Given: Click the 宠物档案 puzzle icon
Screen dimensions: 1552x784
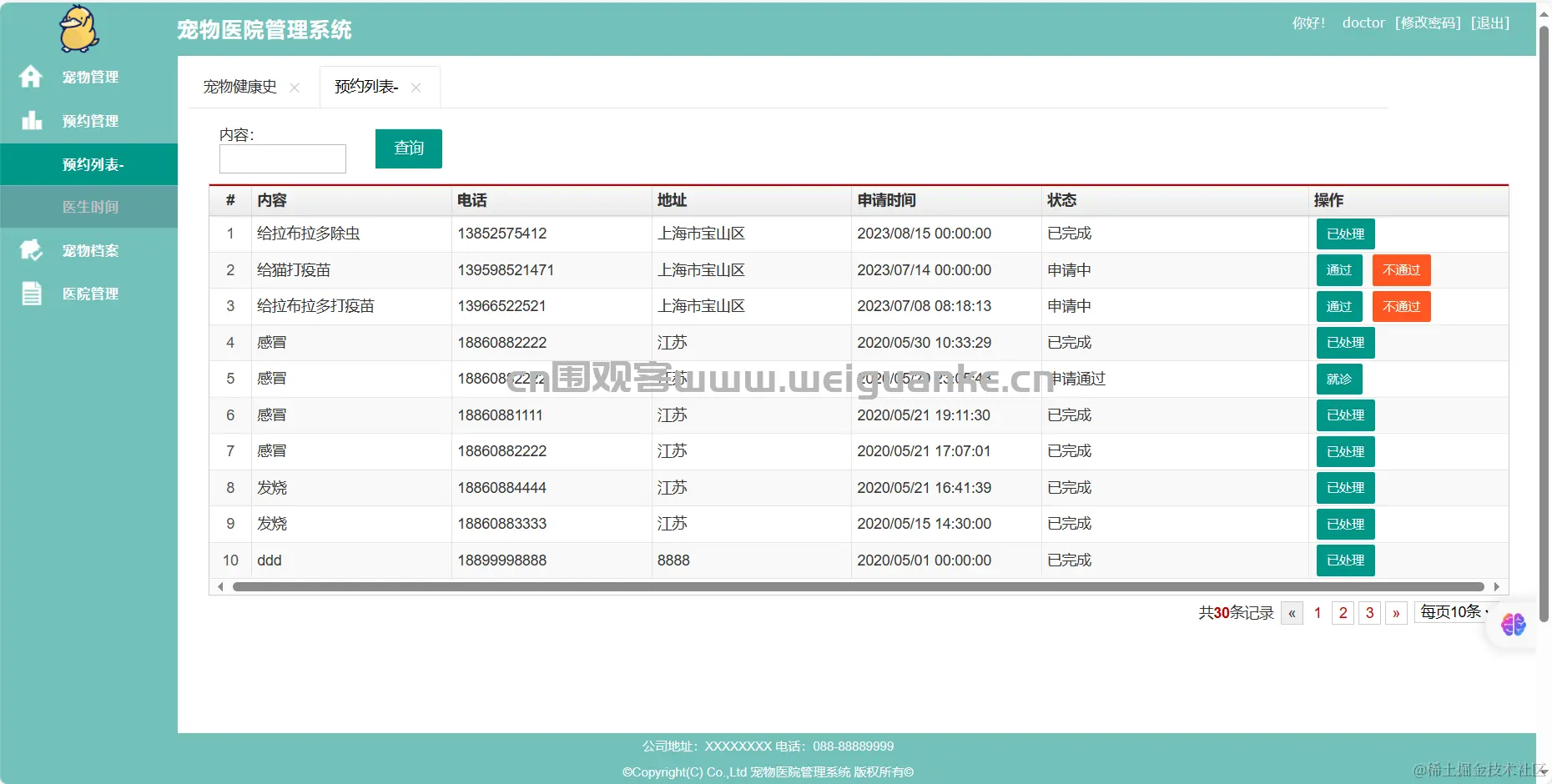Looking at the screenshot, I should click(x=32, y=250).
